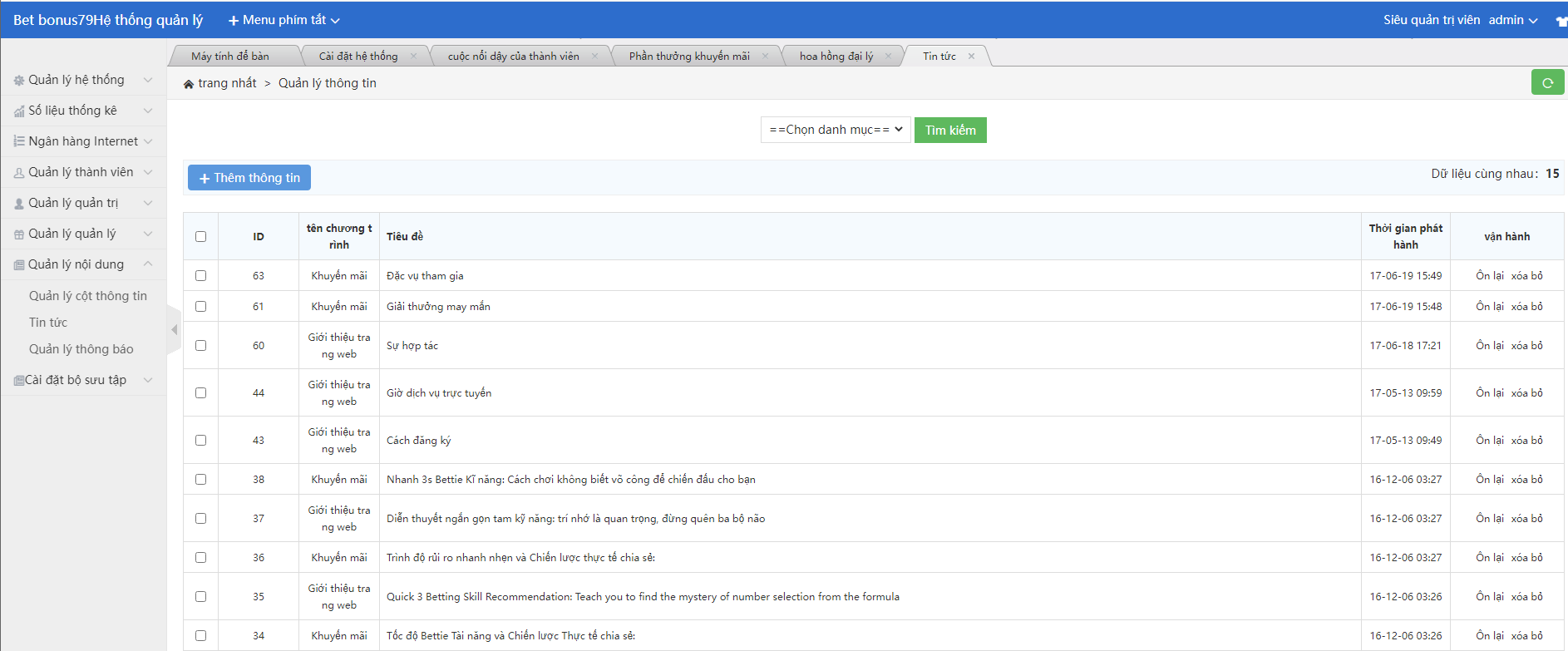Viewport: 1568px width, 651px height.
Task: Expand the 'Quản lý hệ thống' sidebar menu
Action: click(82, 80)
